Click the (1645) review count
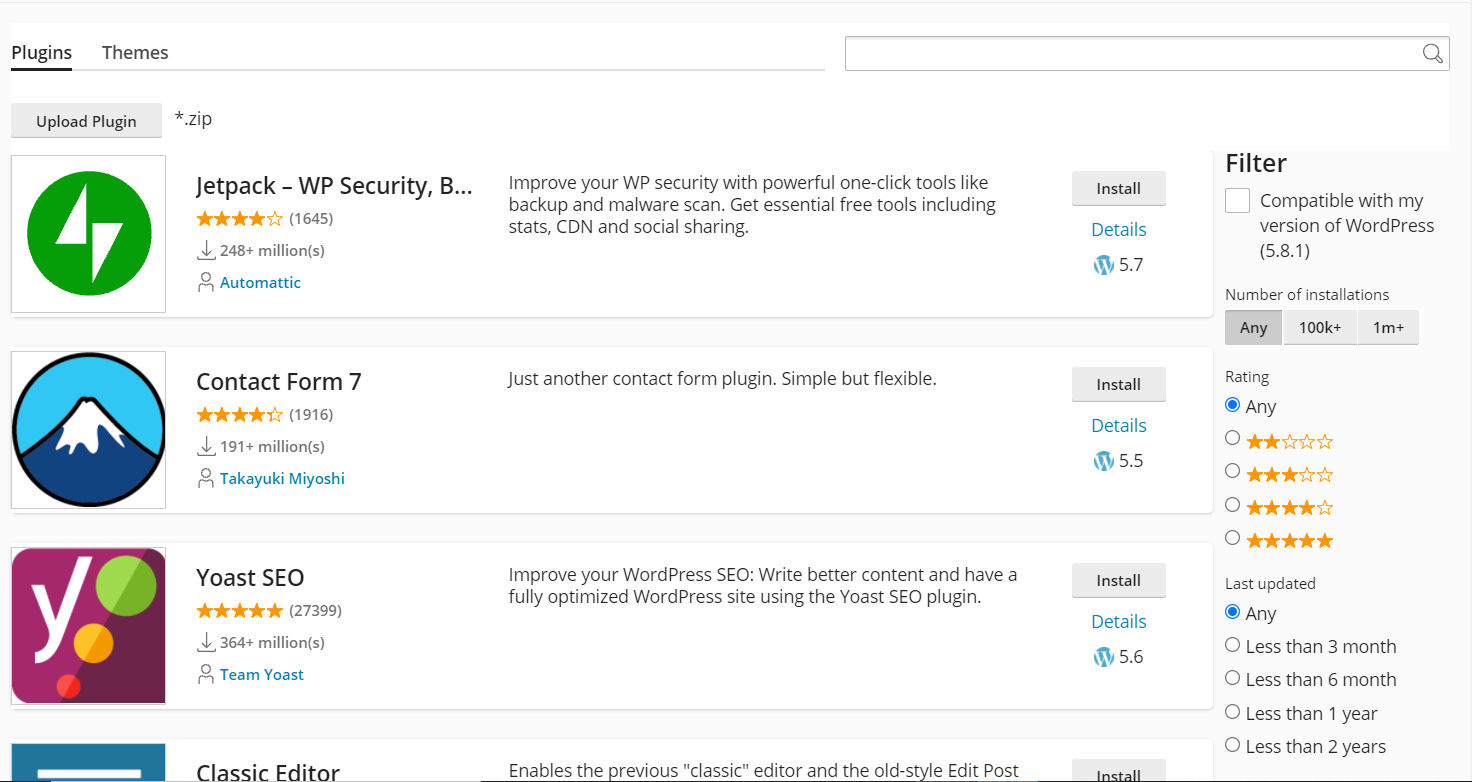Image resolution: width=1472 pixels, height=782 pixels. [x=311, y=218]
